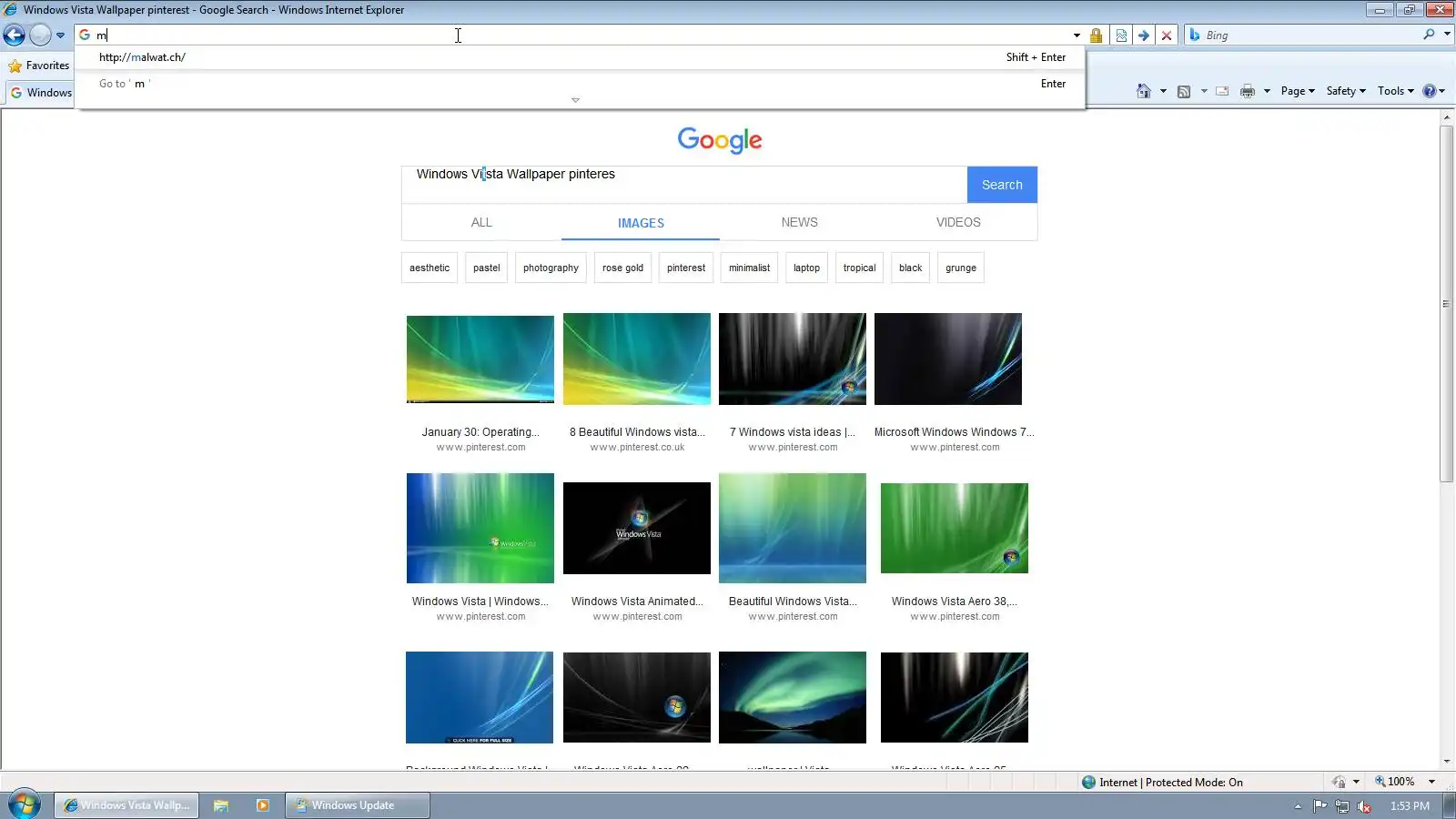
Task: Click the page vertical scrollbar thumb
Action: (1447, 304)
